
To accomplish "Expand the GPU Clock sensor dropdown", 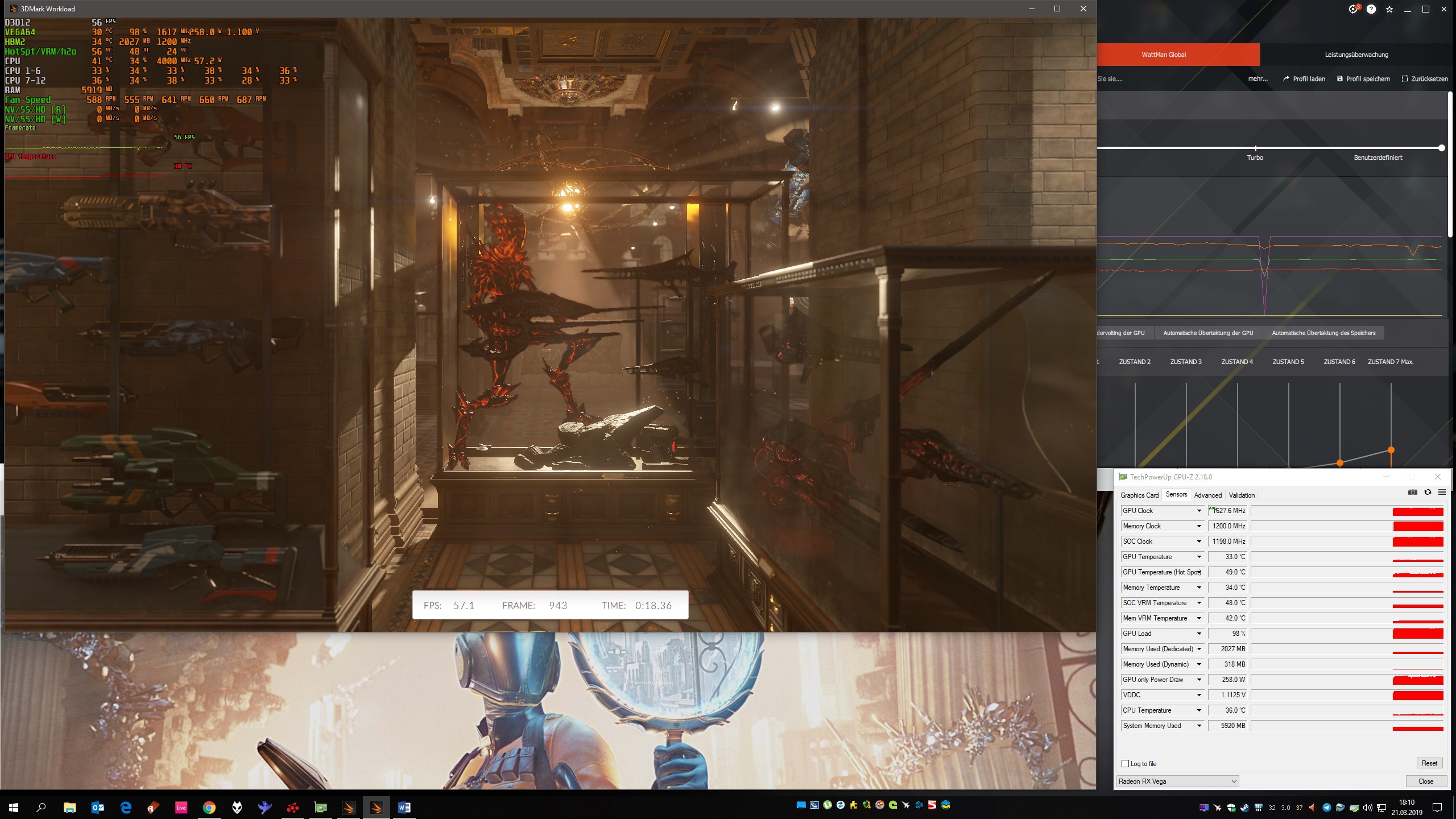I will tap(1199, 511).
